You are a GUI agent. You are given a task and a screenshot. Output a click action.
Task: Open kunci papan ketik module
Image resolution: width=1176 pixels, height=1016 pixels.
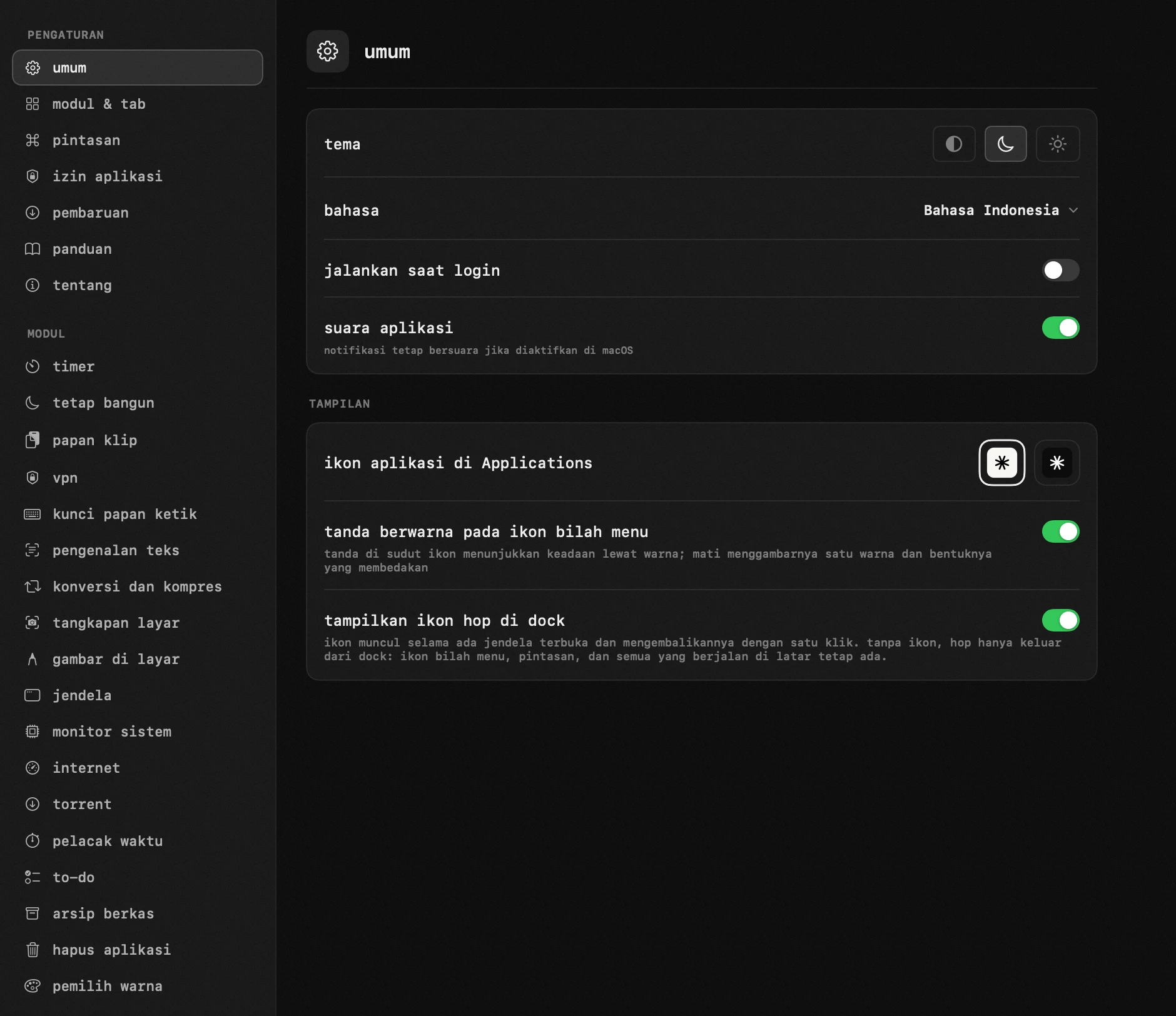tap(138, 514)
